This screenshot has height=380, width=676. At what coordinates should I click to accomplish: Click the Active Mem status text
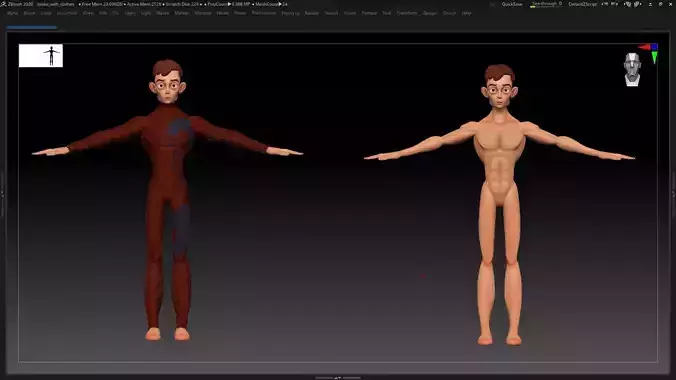[x=144, y=4]
